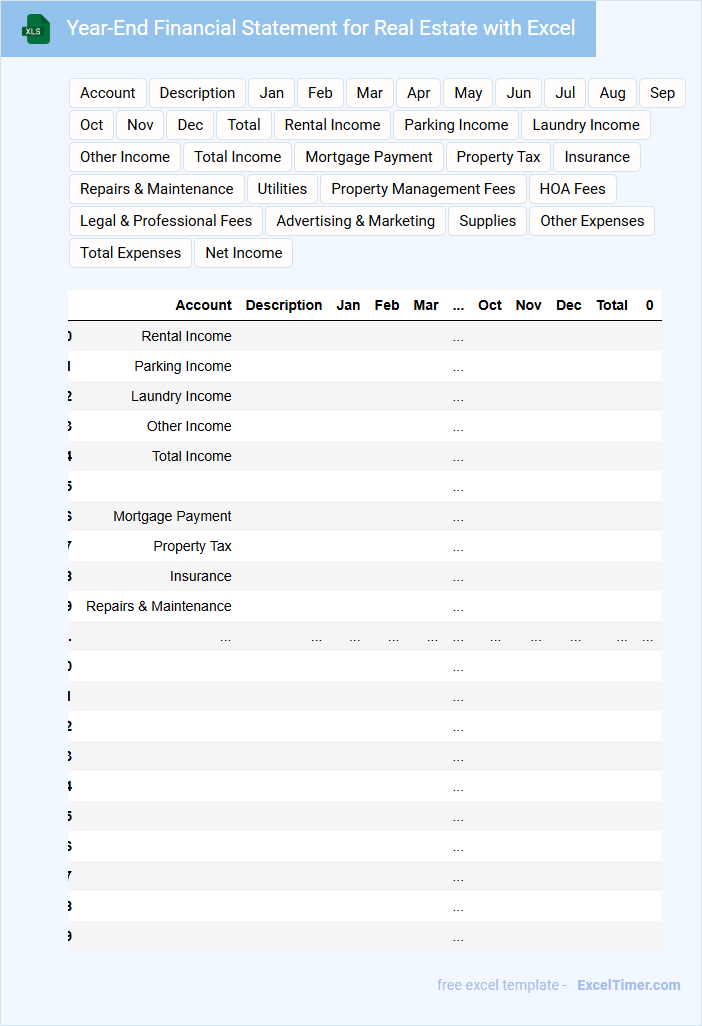Open the Parking Income tag
This screenshot has height=1026, width=702.
pos(456,125)
